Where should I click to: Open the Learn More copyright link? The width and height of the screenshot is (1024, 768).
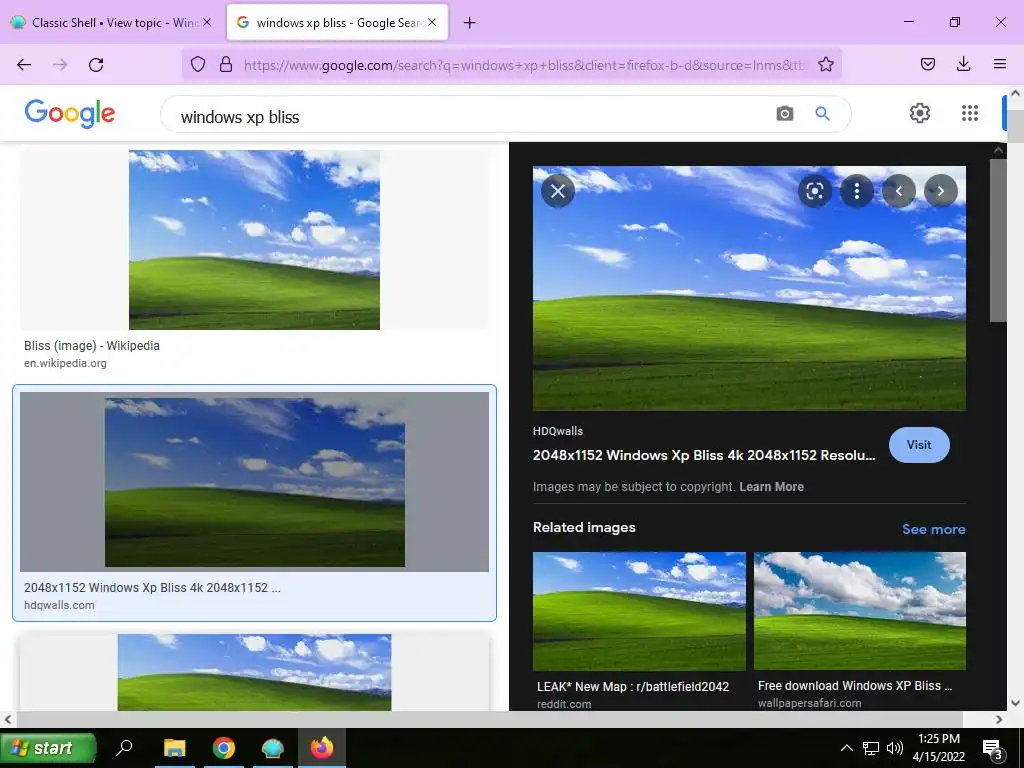tap(771, 487)
